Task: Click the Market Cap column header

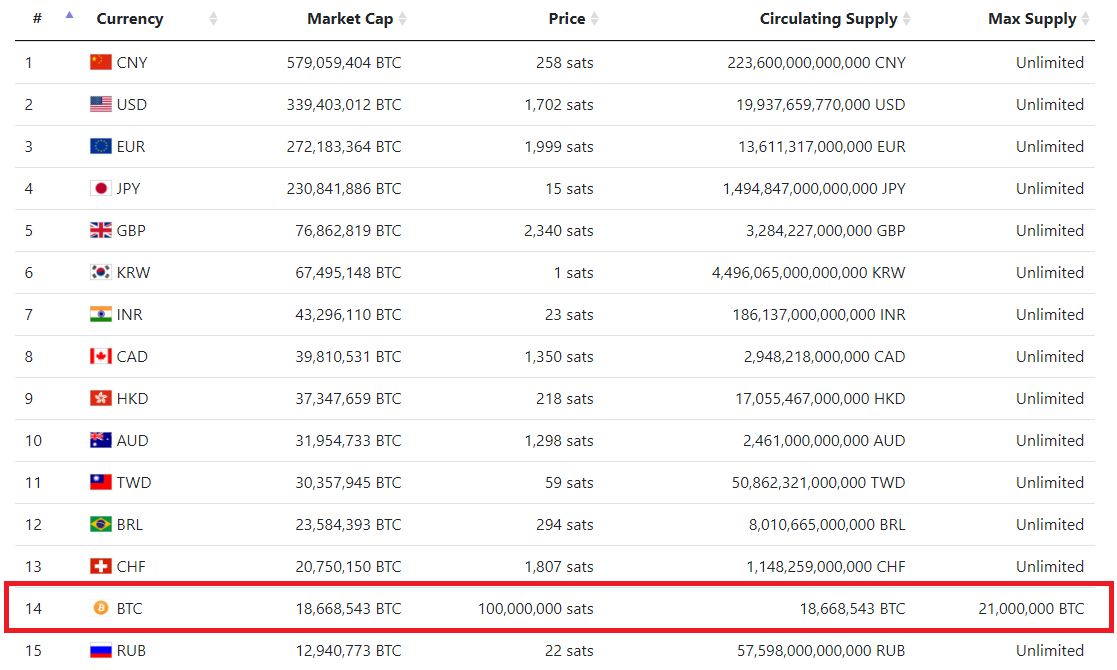Action: (x=350, y=19)
